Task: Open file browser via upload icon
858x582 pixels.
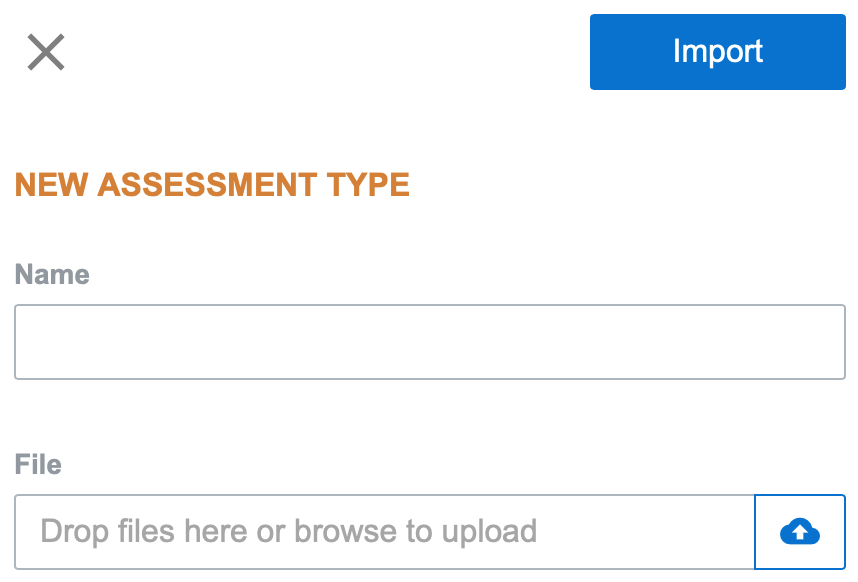Action: coord(799,531)
